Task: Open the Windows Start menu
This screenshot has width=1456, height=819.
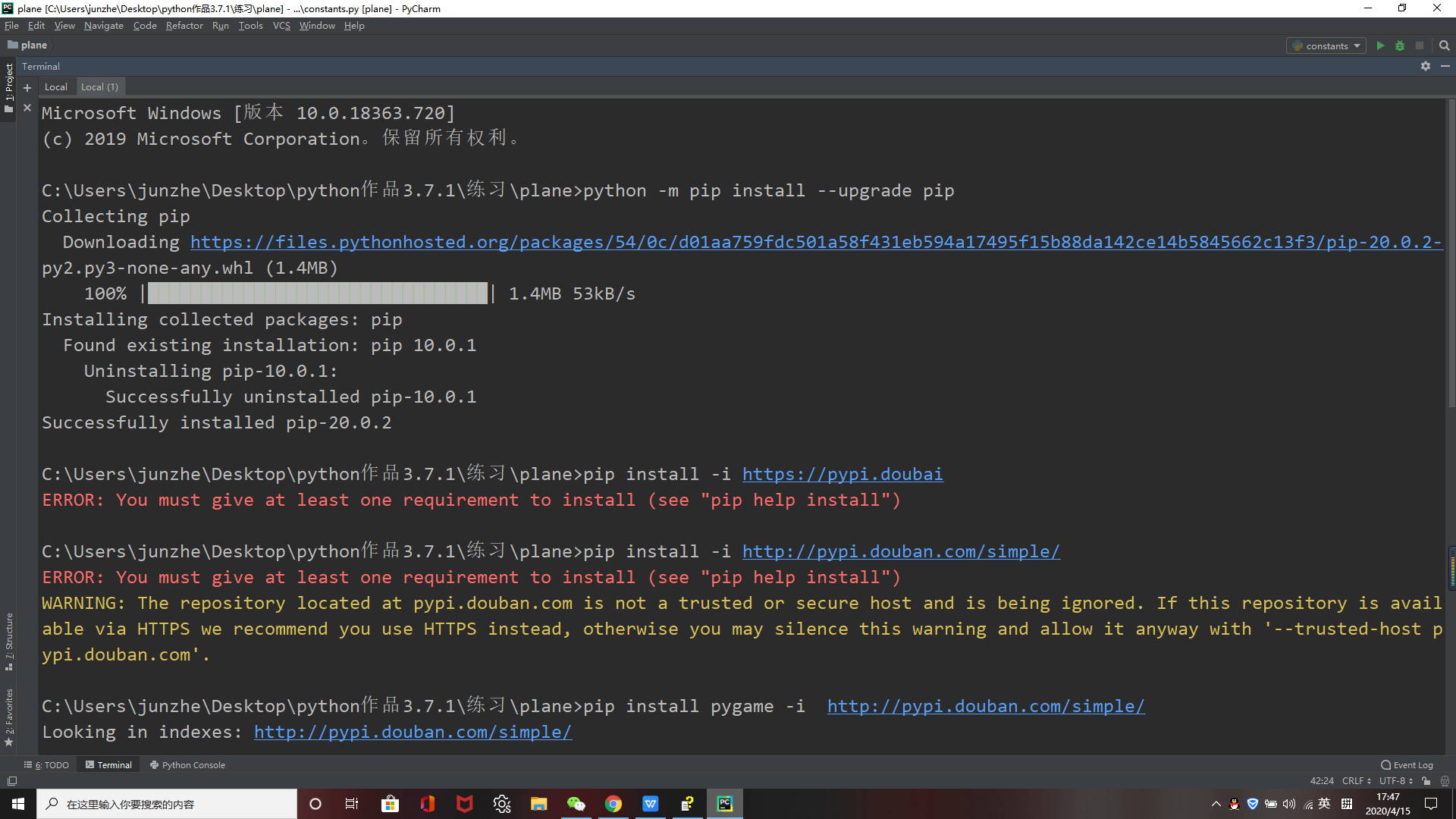Action: coord(18,804)
